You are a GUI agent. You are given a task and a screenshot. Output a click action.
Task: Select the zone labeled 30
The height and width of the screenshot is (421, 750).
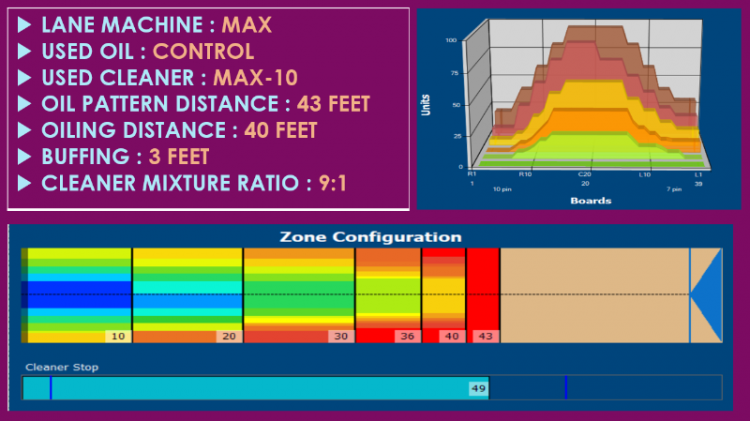[x=299, y=295]
